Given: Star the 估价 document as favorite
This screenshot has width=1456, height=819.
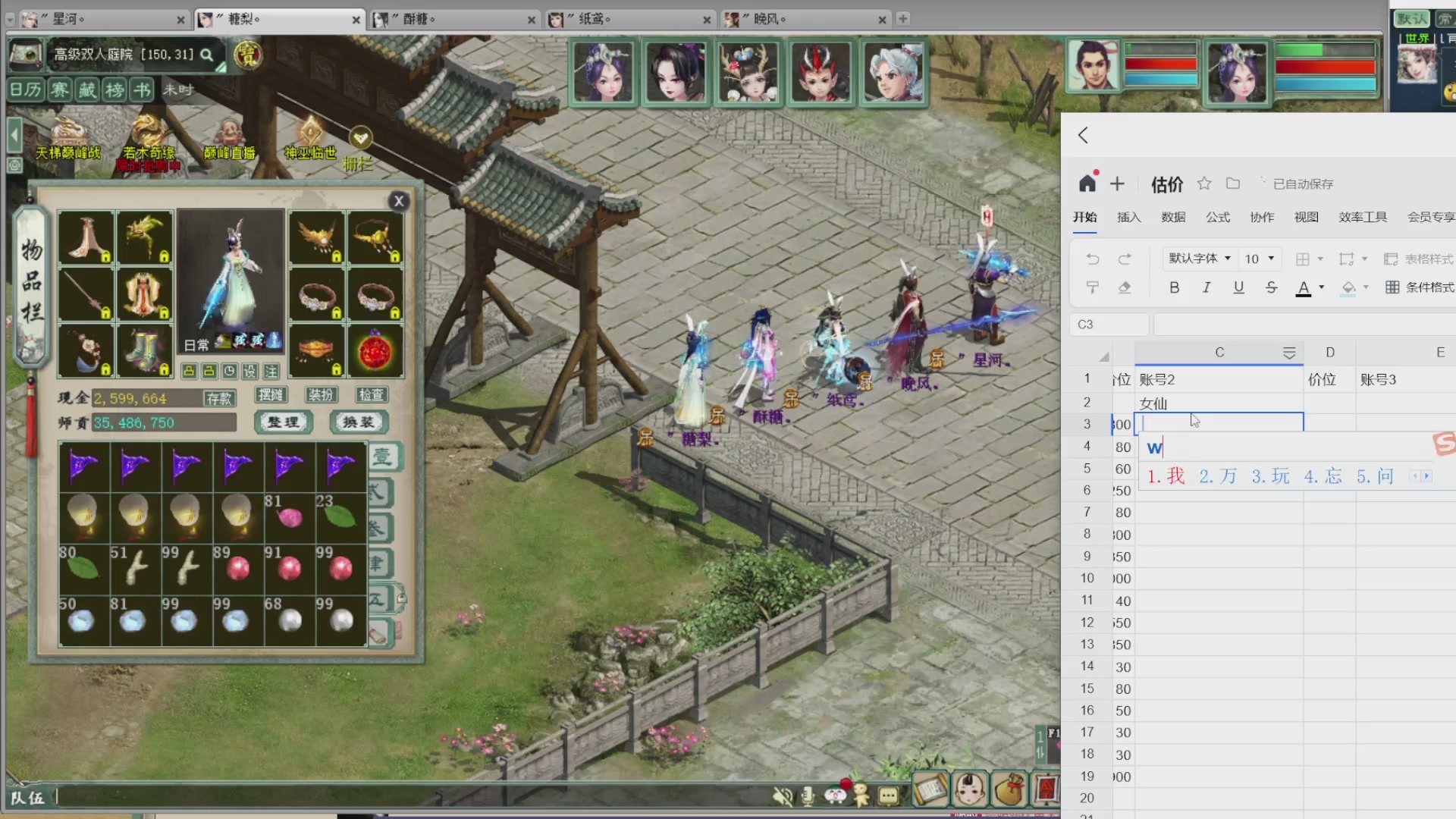Looking at the screenshot, I should click(x=1204, y=184).
